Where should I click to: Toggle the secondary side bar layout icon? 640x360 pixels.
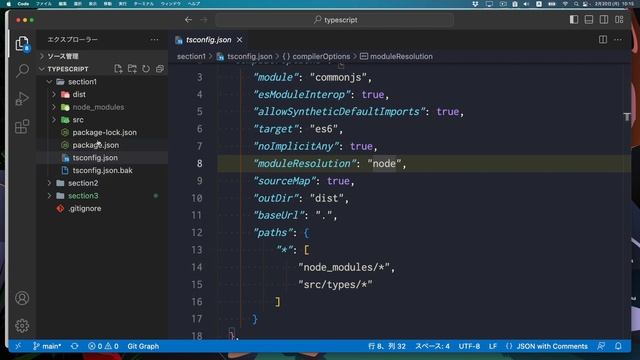point(604,20)
